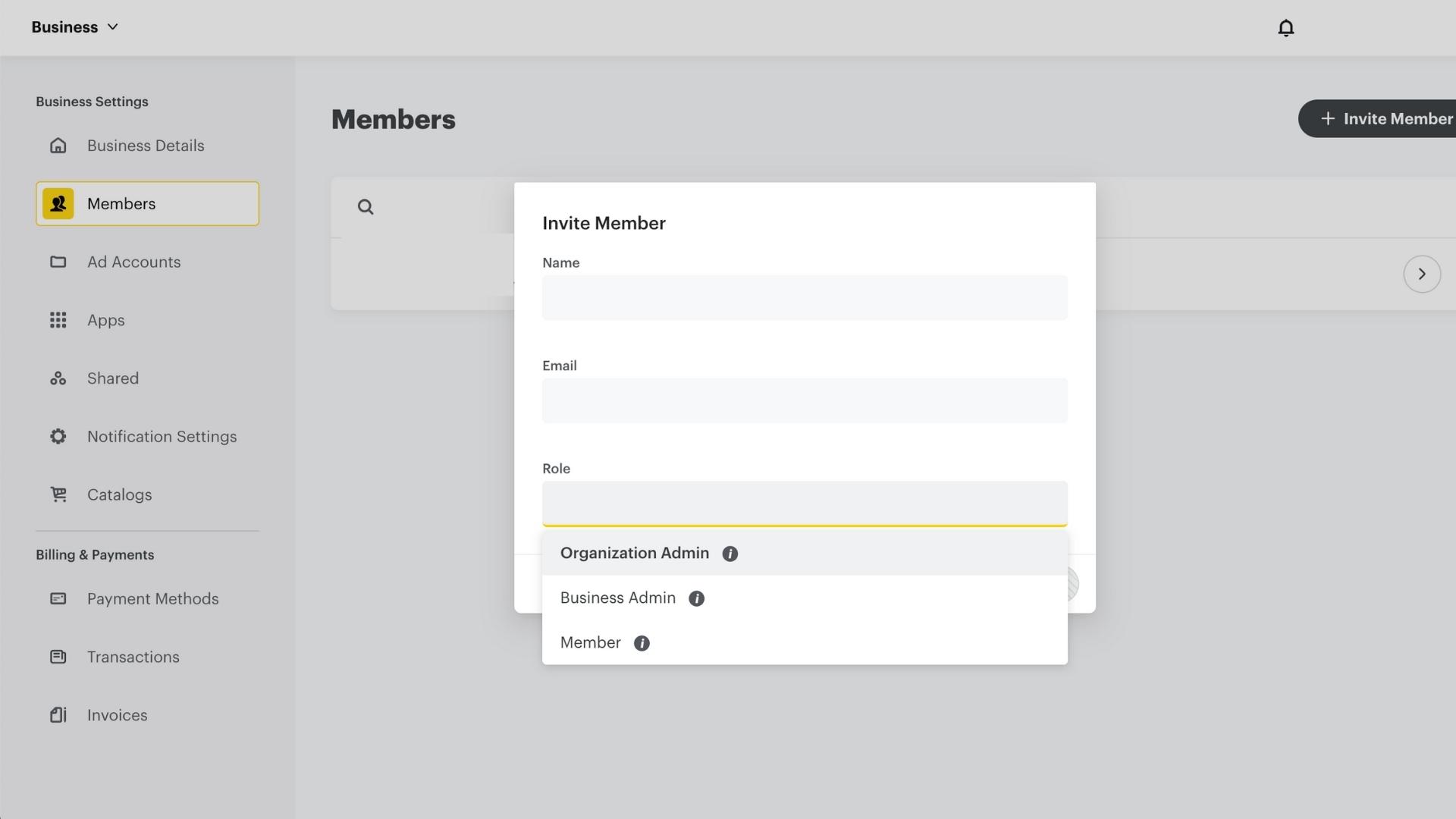Click the Members page heading
Image resolution: width=1456 pixels, height=819 pixels.
393,120
